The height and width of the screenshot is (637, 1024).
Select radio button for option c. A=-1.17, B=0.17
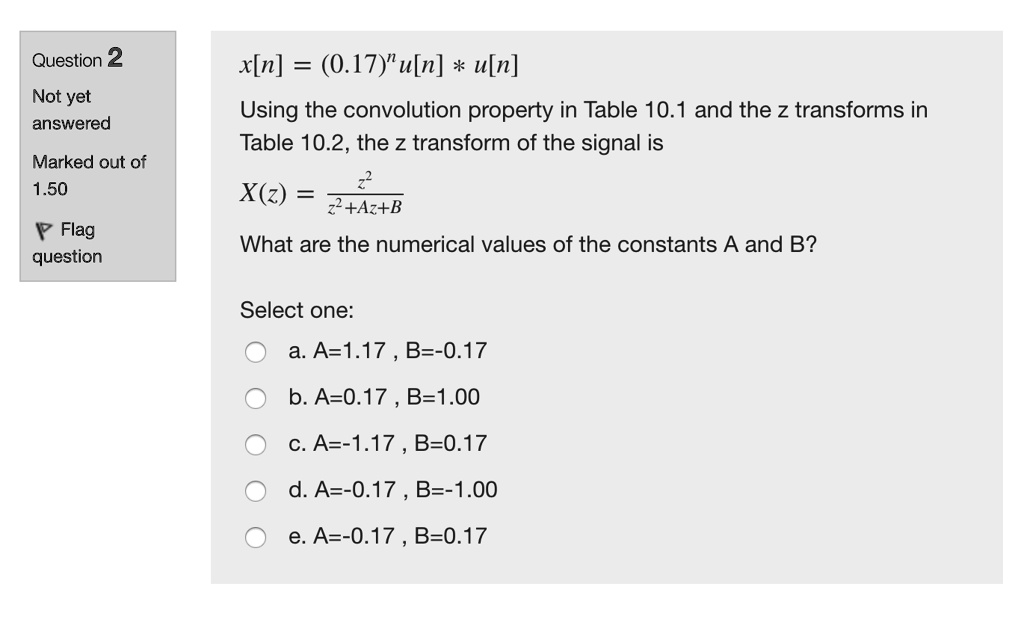255,444
